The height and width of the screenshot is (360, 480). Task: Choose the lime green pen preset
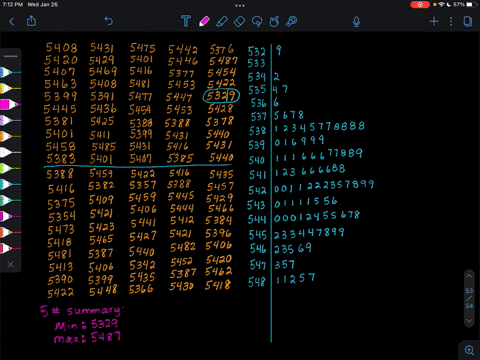pos(10,168)
